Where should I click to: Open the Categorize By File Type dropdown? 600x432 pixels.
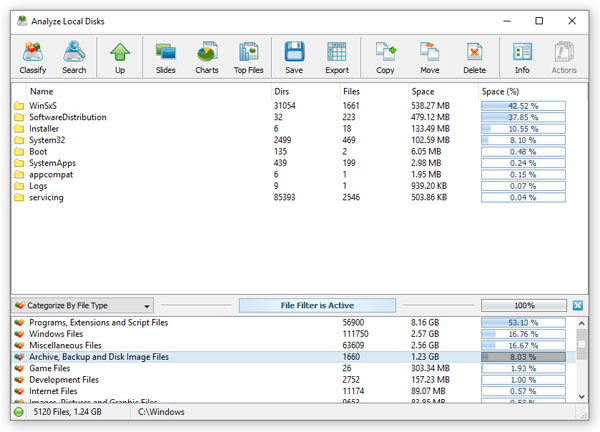point(83,305)
